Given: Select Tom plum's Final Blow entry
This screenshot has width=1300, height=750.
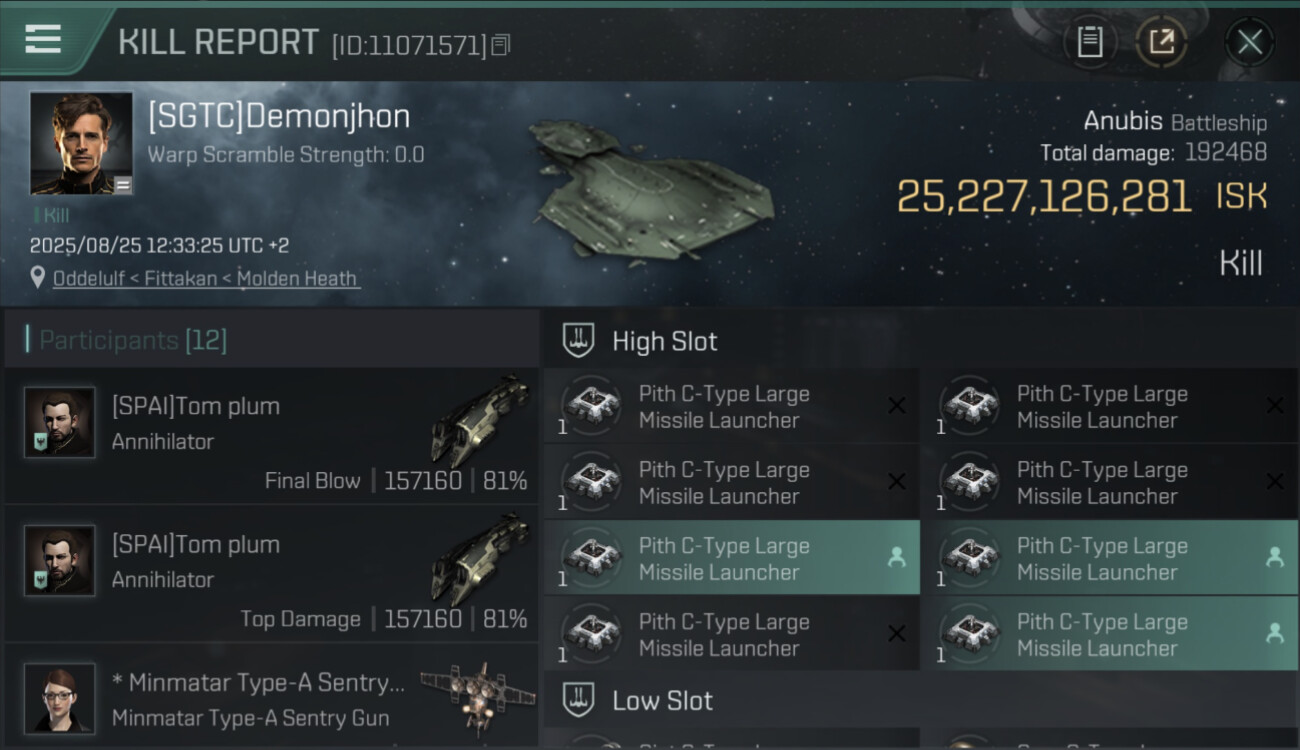Looking at the screenshot, I should click(270, 436).
